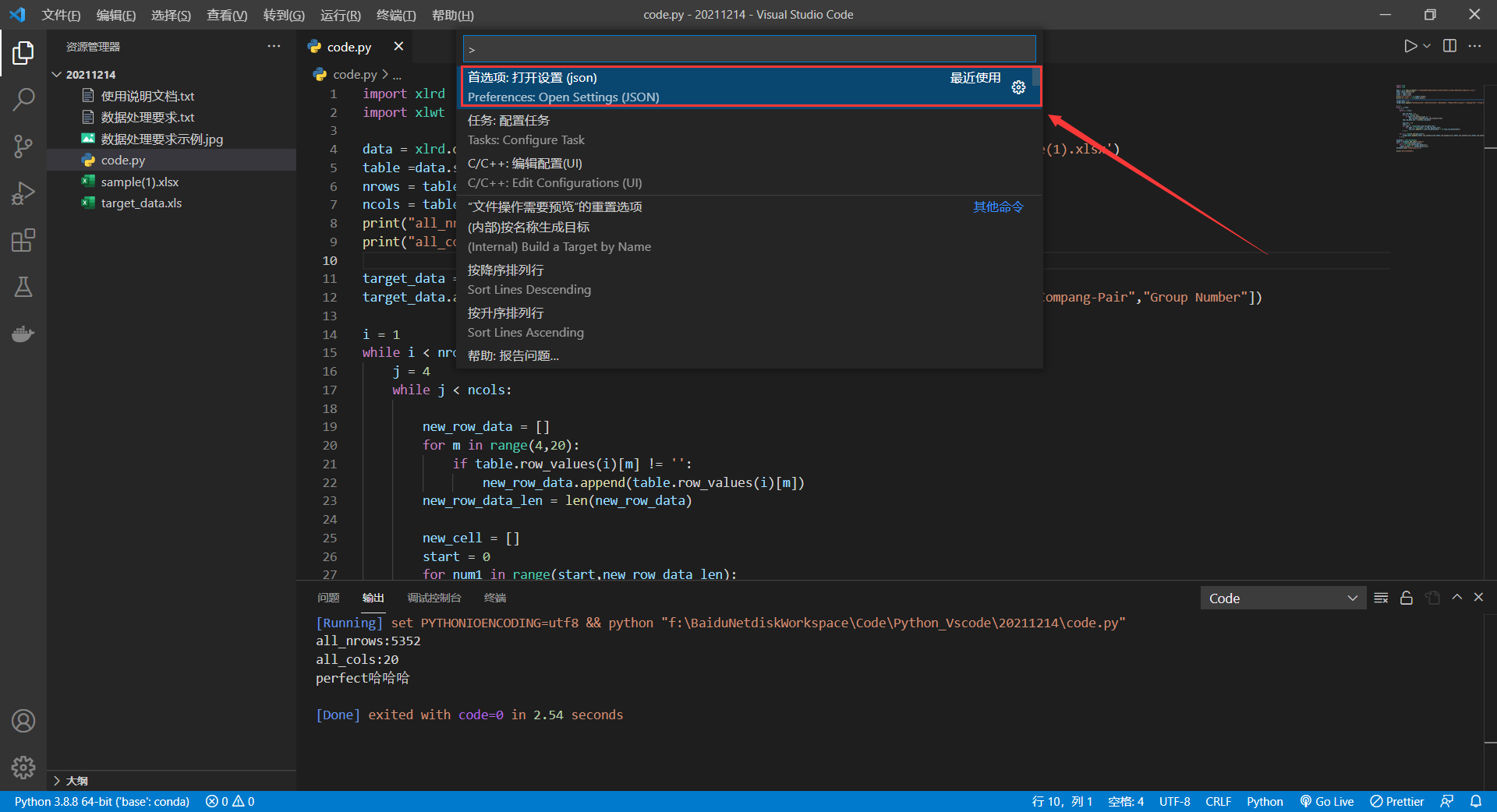Click Python interpreter 3.8.8 conda status item
Image resolution: width=1497 pixels, height=812 pixels.
tap(102, 801)
